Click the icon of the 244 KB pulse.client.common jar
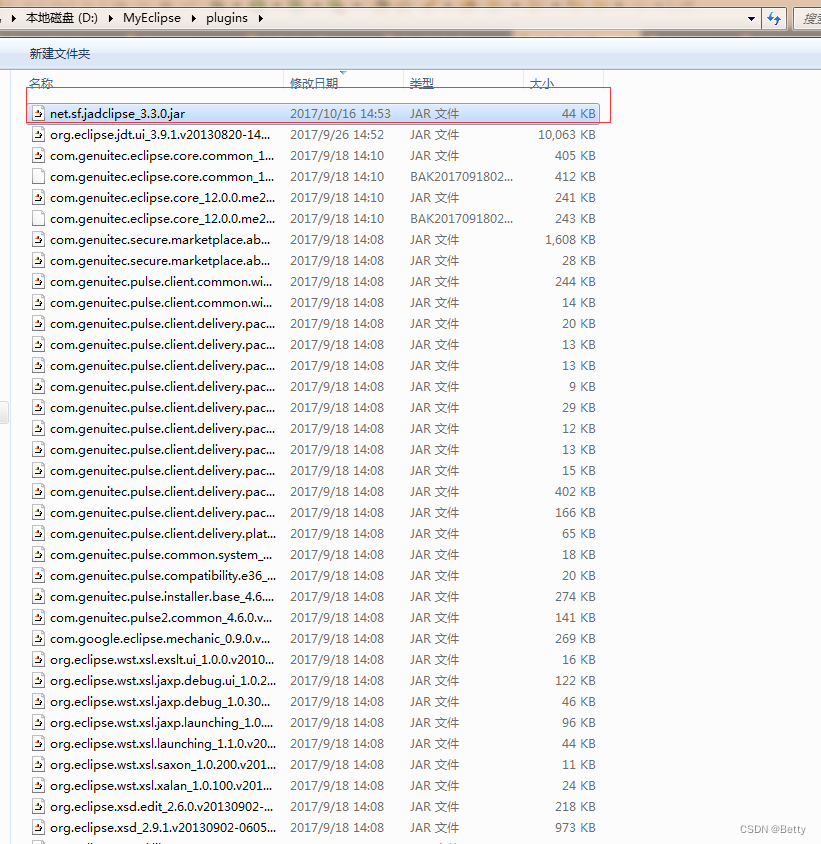Screen dimensions: 821x844 38,282
